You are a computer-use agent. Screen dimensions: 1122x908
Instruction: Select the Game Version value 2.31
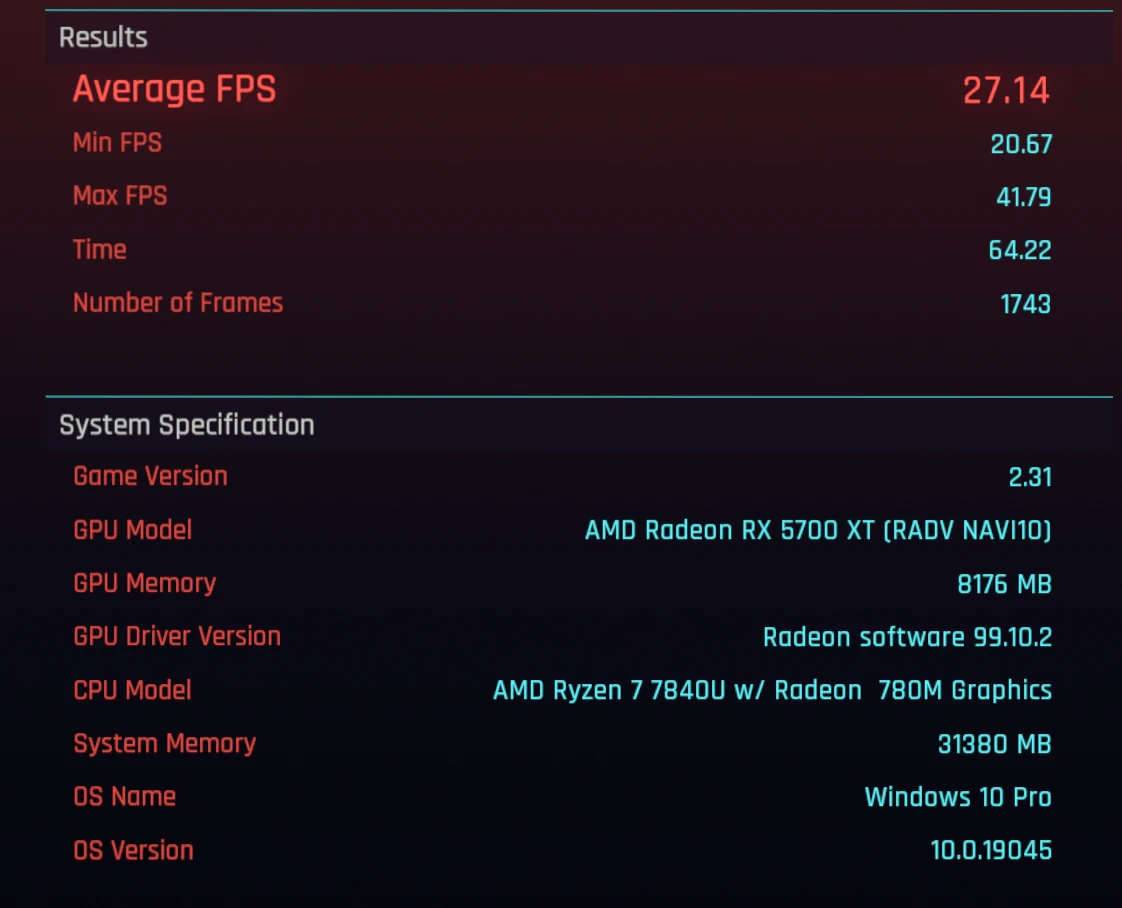coord(1030,477)
